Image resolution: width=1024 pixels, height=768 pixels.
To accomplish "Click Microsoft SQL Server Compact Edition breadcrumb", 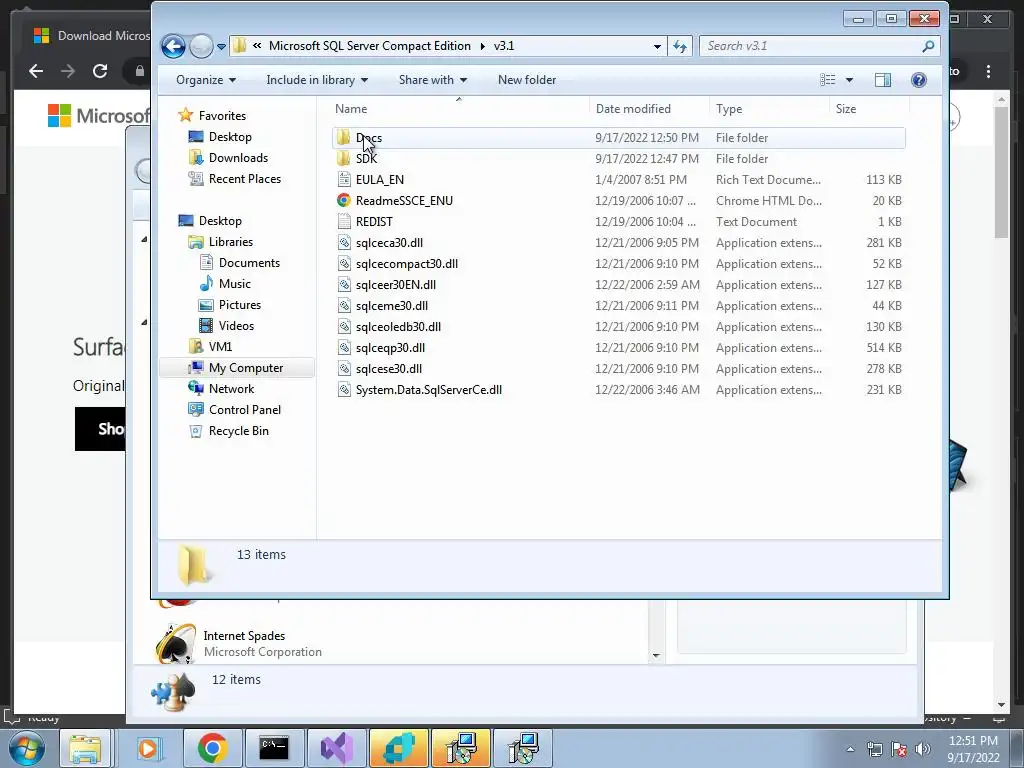I will (370, 46).
